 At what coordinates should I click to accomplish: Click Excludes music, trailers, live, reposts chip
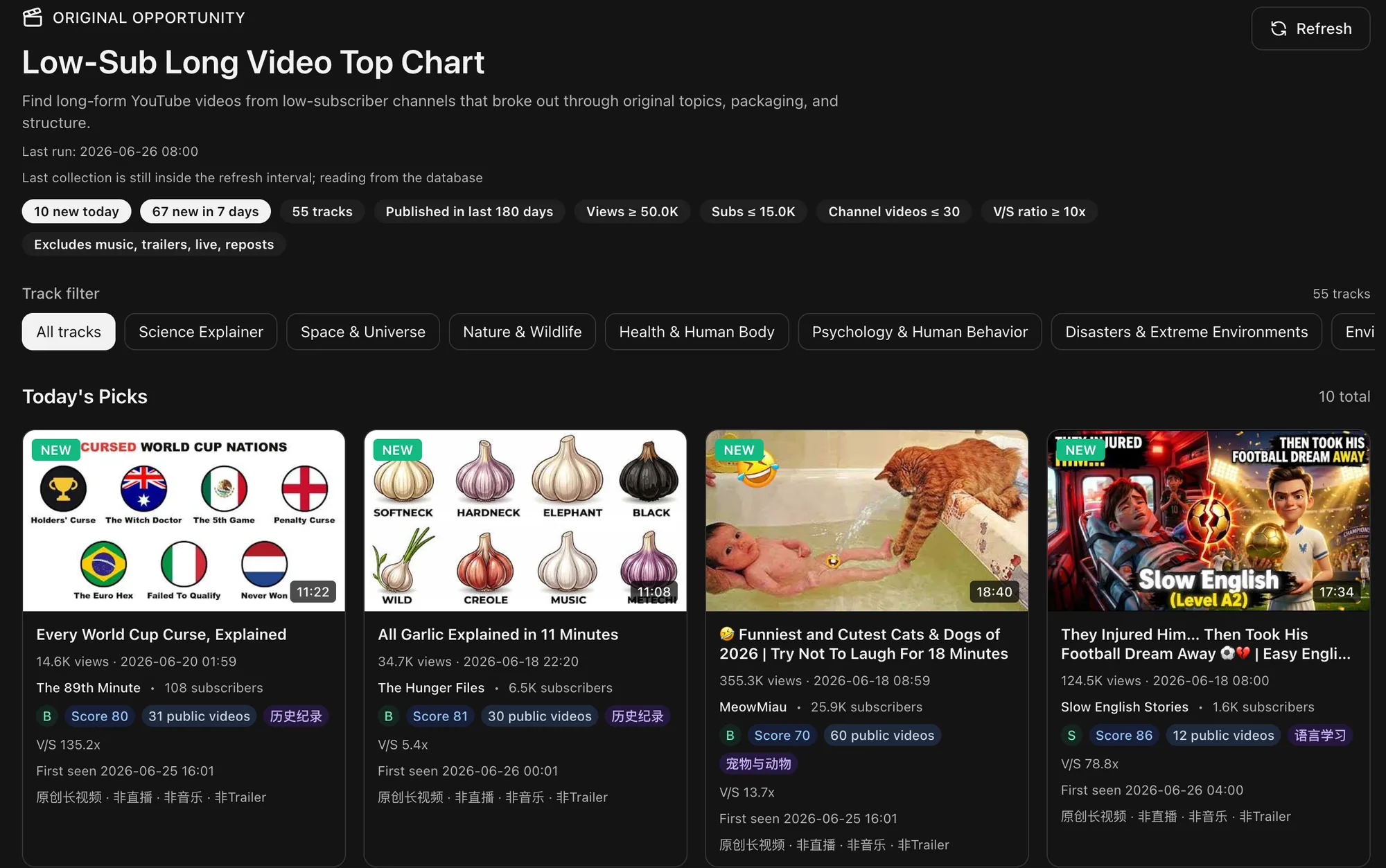[x=154, y=245]
